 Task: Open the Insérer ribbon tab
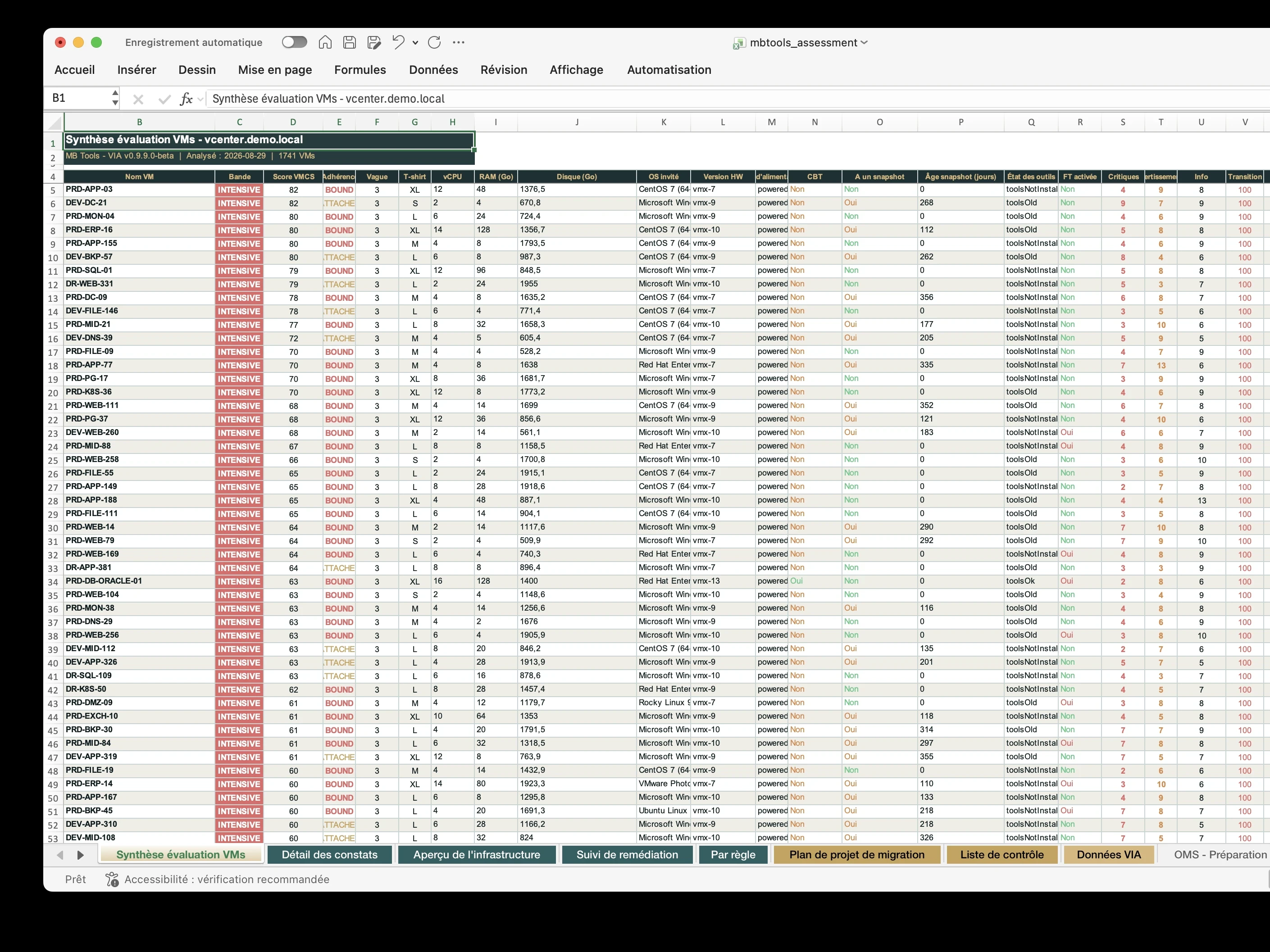click(x=137, y=69)
